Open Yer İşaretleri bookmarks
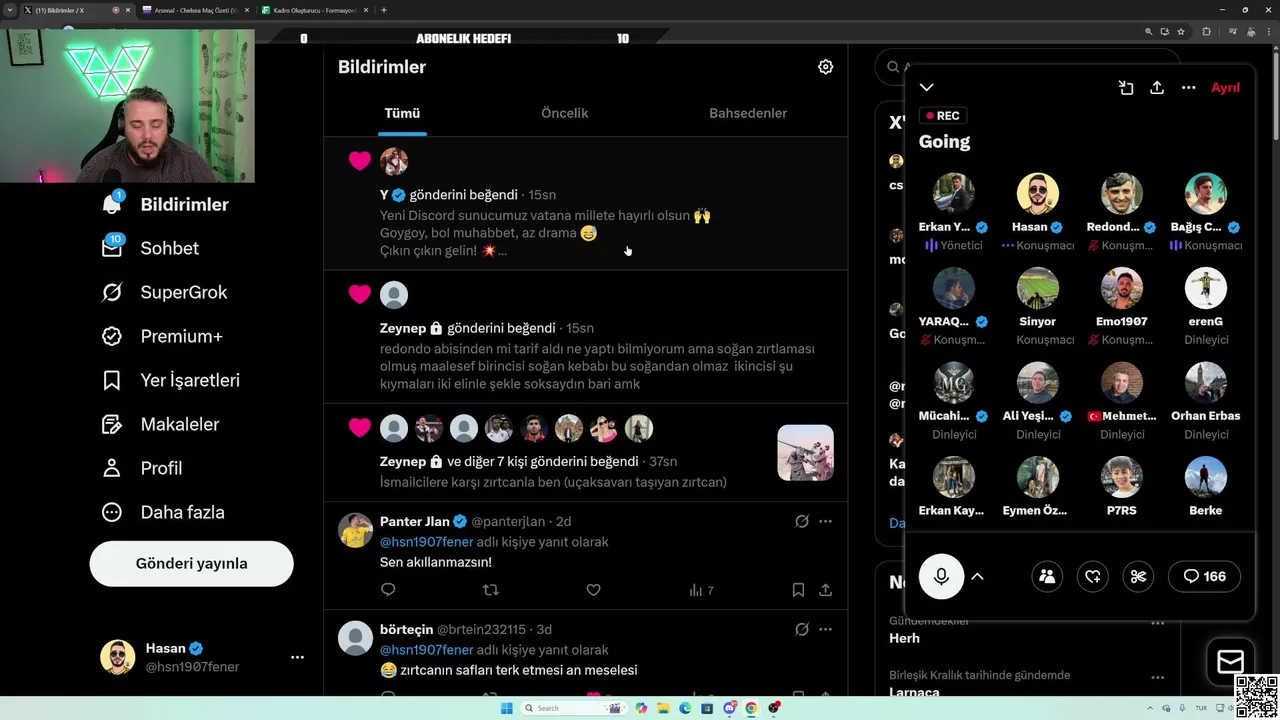 [171, 380]
